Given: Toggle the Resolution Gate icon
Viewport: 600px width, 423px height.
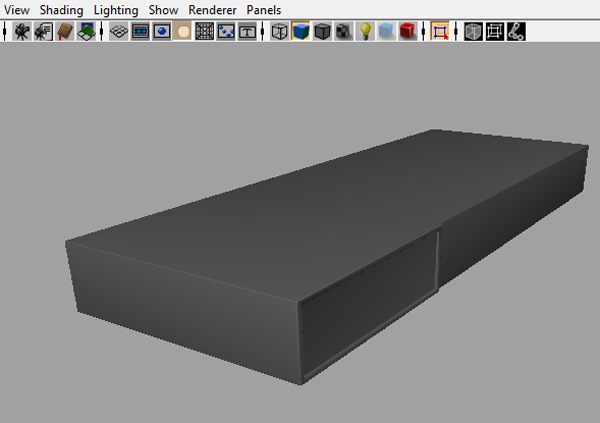Looking at the screenshot, I should tap(161, 31).
